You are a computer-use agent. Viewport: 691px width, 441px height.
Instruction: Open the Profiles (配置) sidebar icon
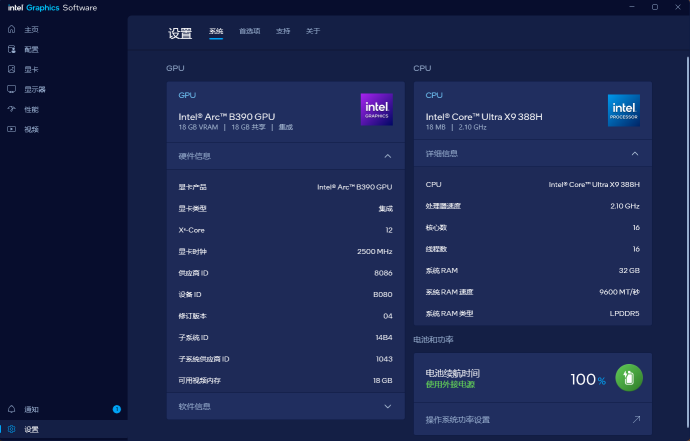click(12, 49)
